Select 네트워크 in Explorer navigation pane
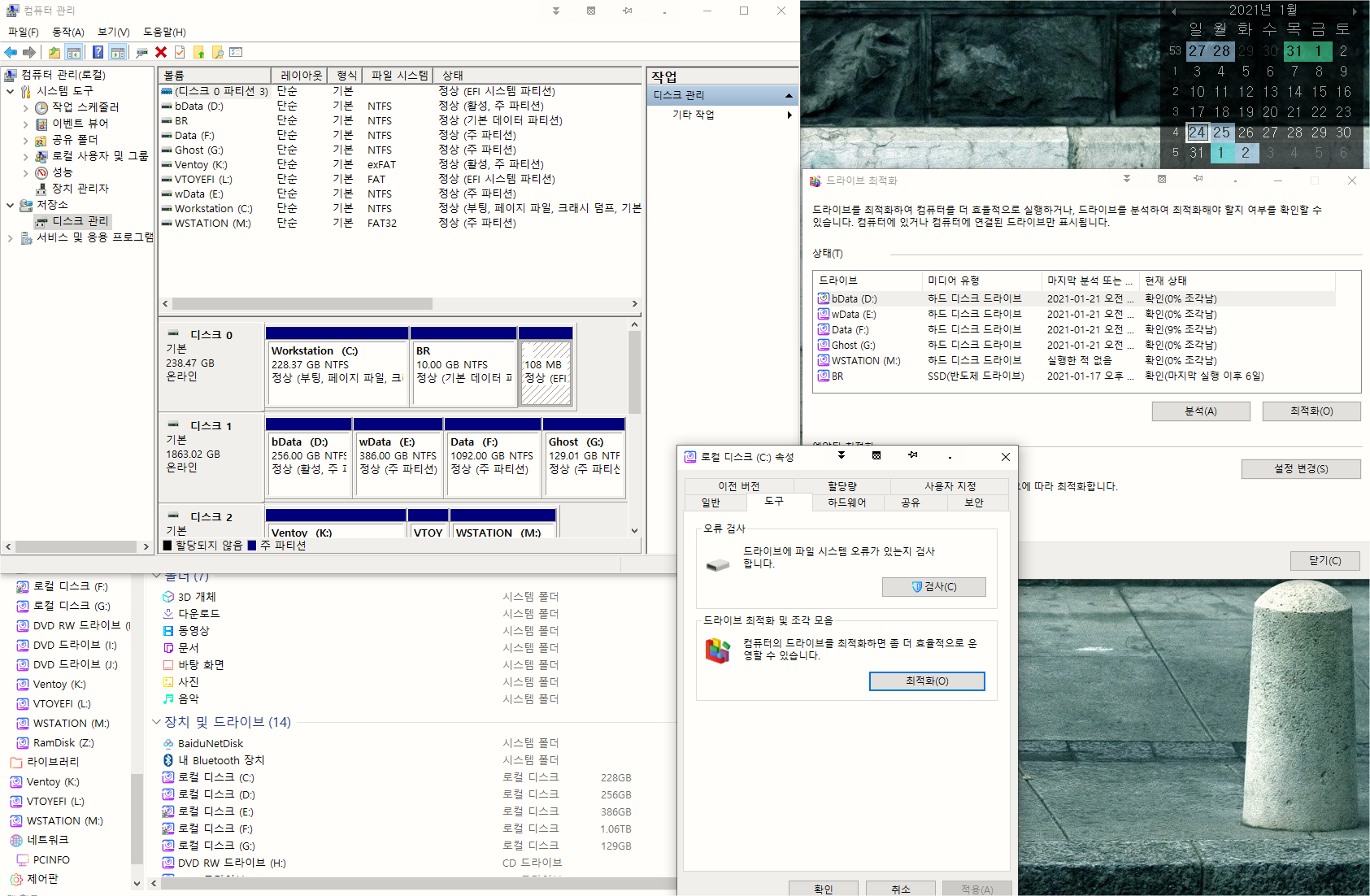Image resolution: width=1370 pixels, height=896 pixels. click(47, 840)
